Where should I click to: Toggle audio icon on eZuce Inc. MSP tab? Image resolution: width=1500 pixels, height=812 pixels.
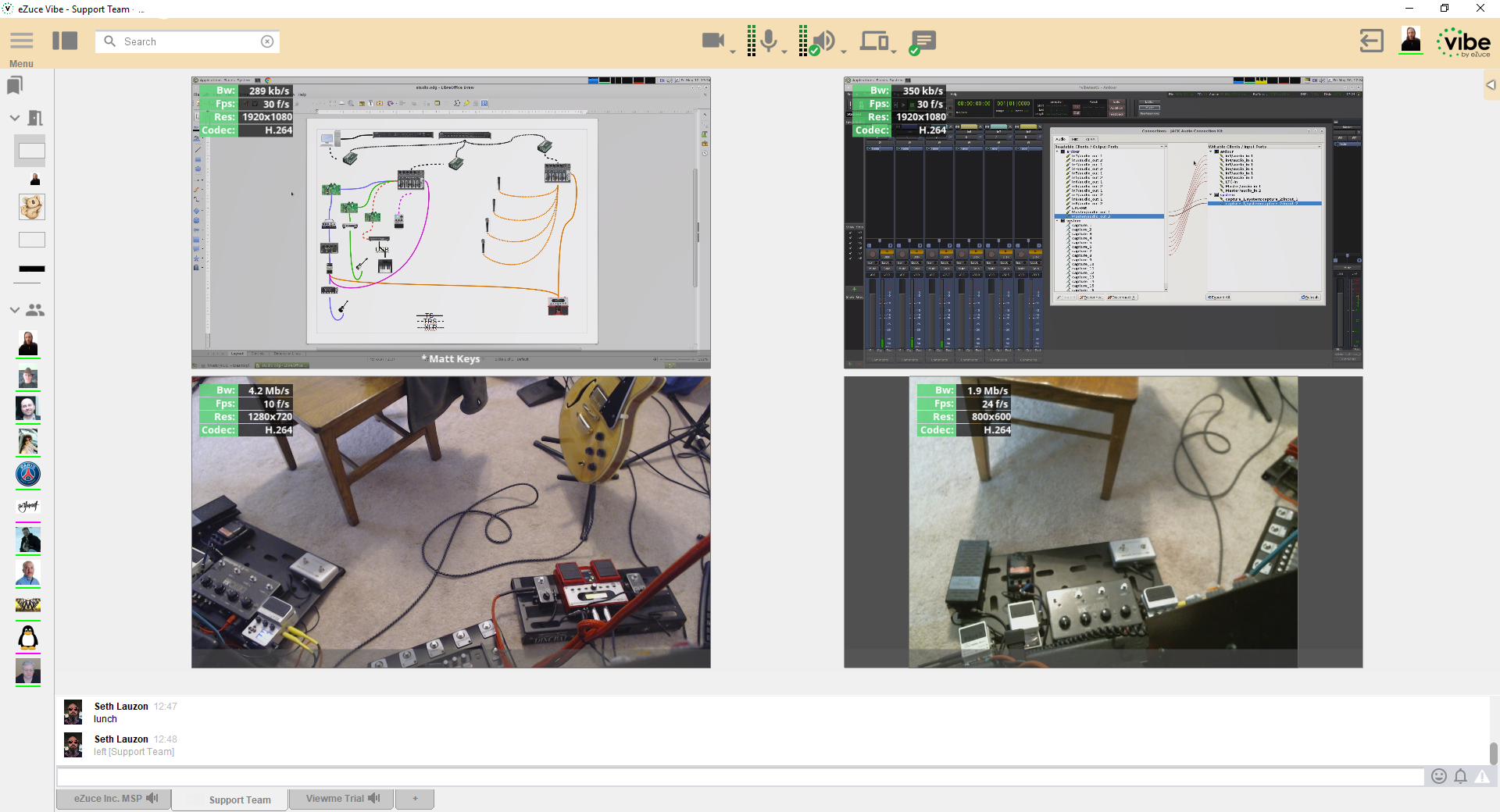click(x=152, y=799)
